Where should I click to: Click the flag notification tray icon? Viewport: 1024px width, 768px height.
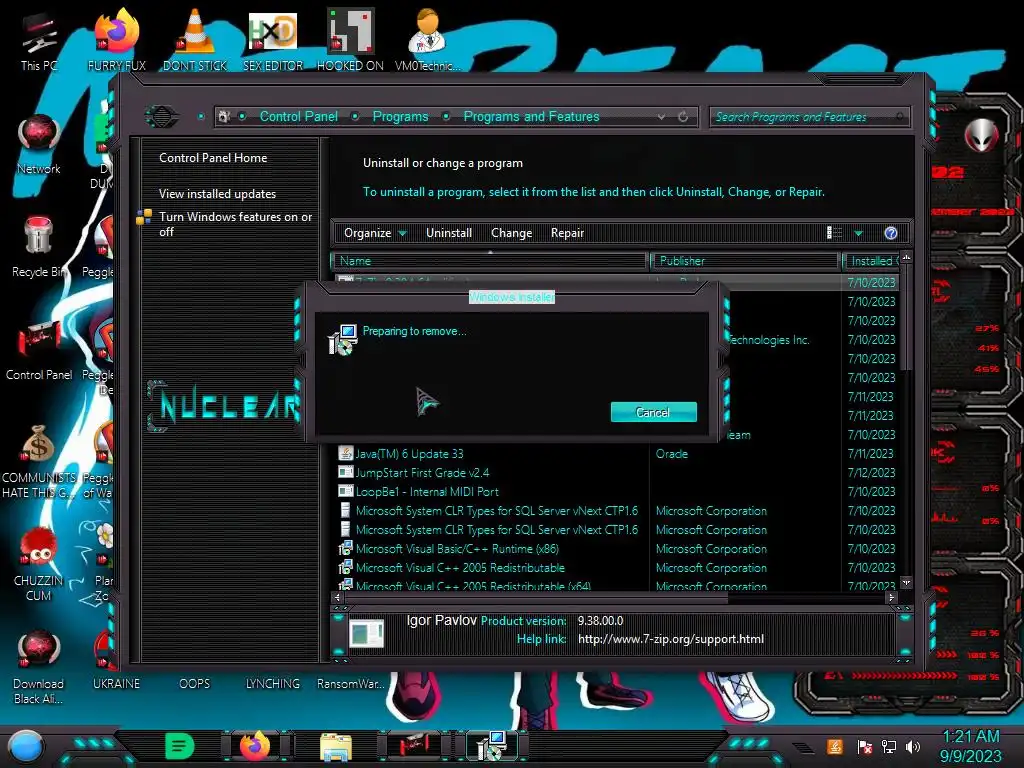tap(865, 746)
